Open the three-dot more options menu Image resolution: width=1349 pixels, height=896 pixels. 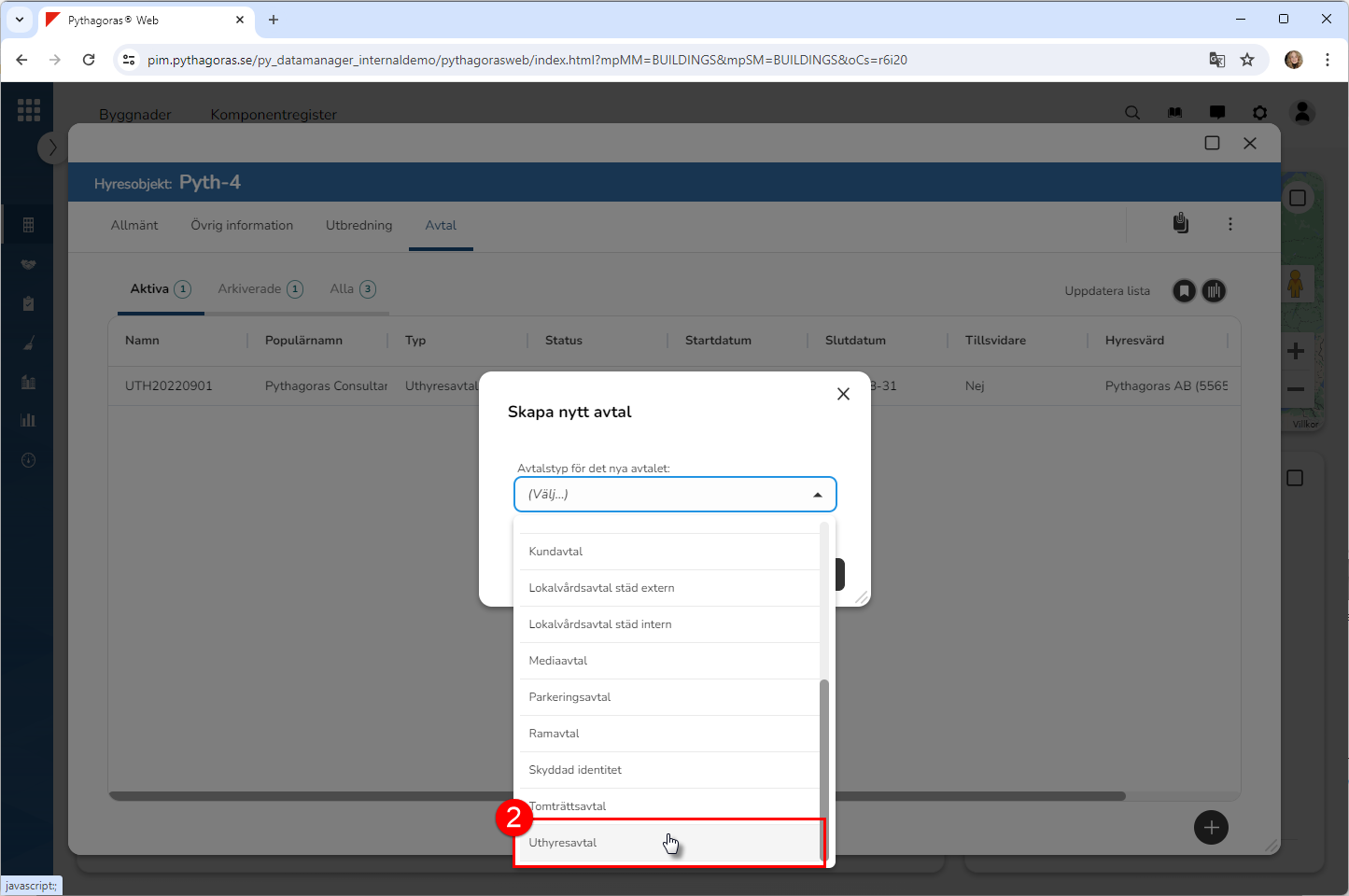(x=1230, y=224)
